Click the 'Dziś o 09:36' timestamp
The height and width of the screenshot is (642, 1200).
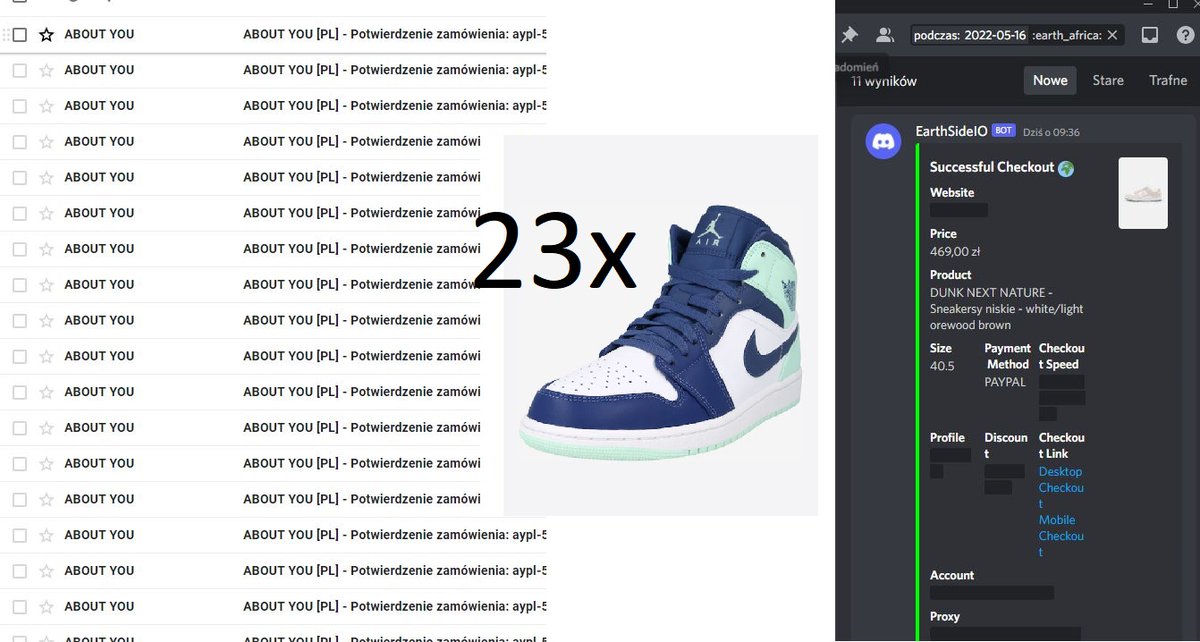point(1051,132)
